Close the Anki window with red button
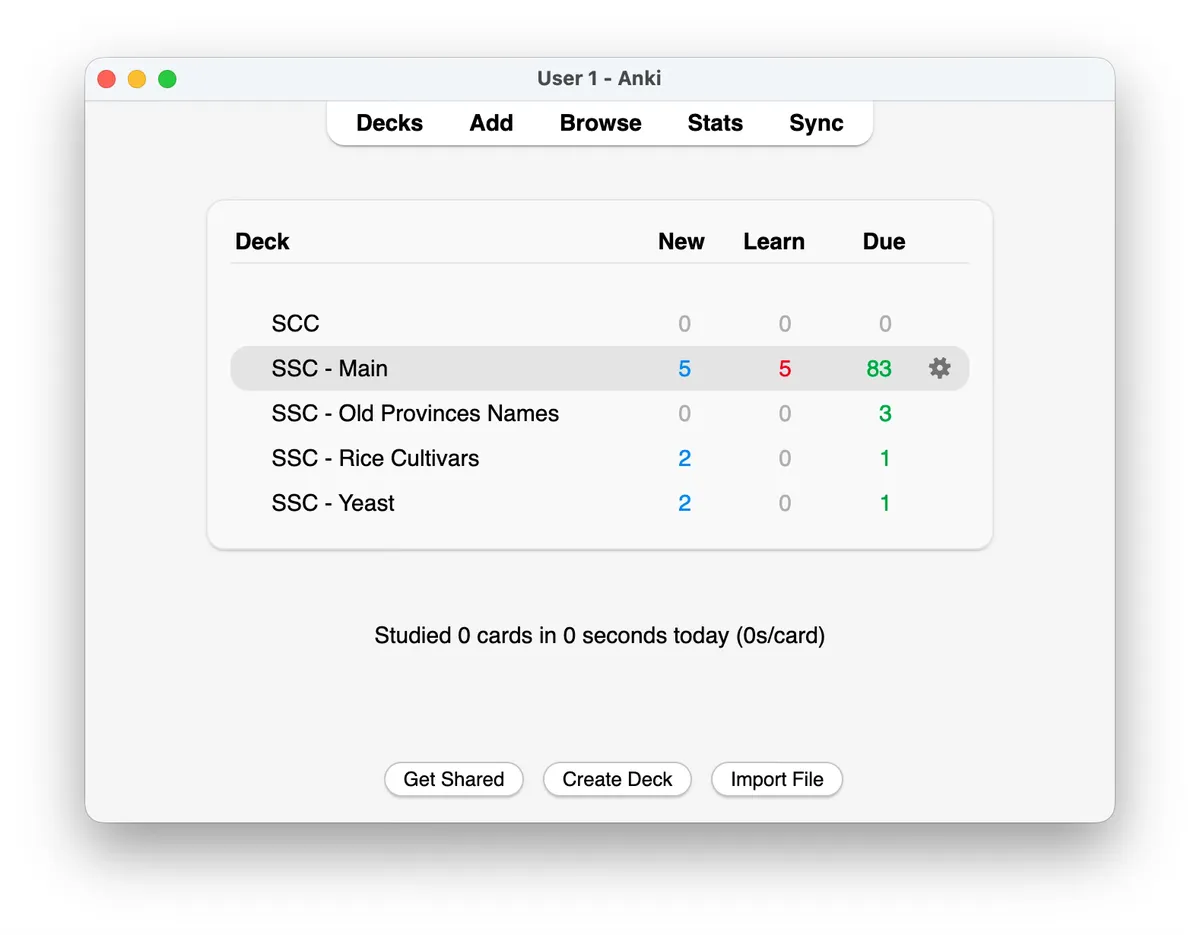This screenshot has width=1200, height=935. pos(106,79)
